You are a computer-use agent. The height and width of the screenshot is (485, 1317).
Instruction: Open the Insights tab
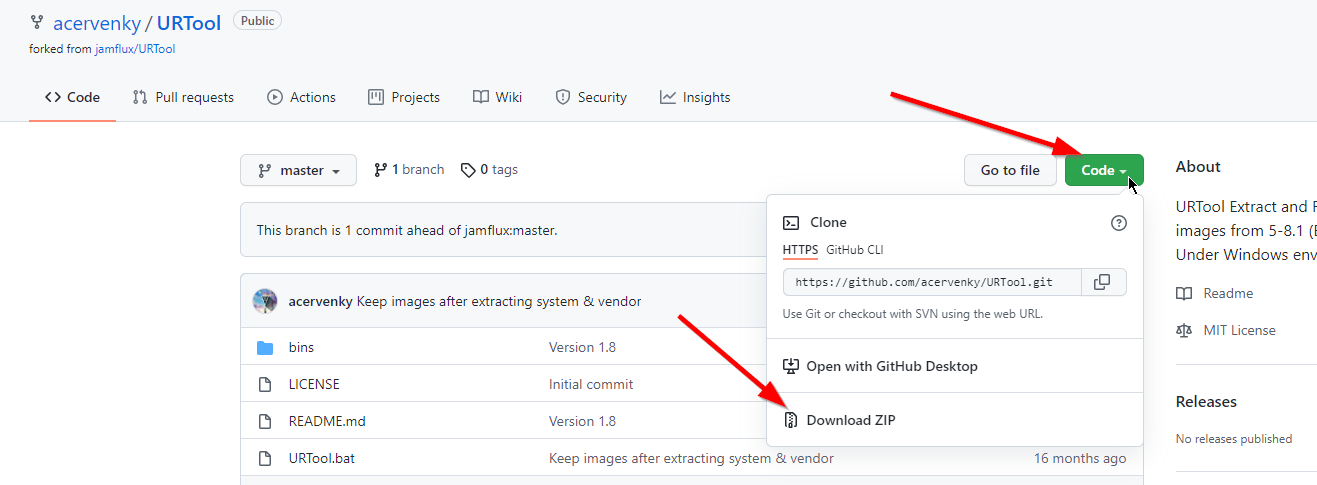[x=695, y=97]
